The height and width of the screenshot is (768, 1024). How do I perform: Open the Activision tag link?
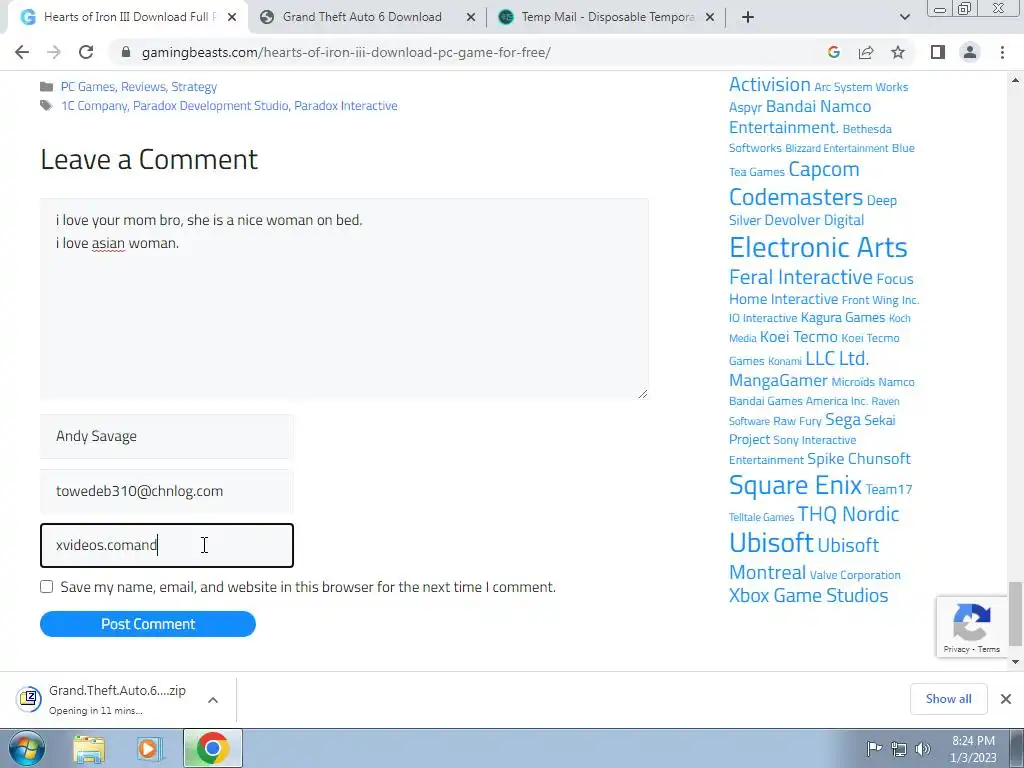click(769, 85)
